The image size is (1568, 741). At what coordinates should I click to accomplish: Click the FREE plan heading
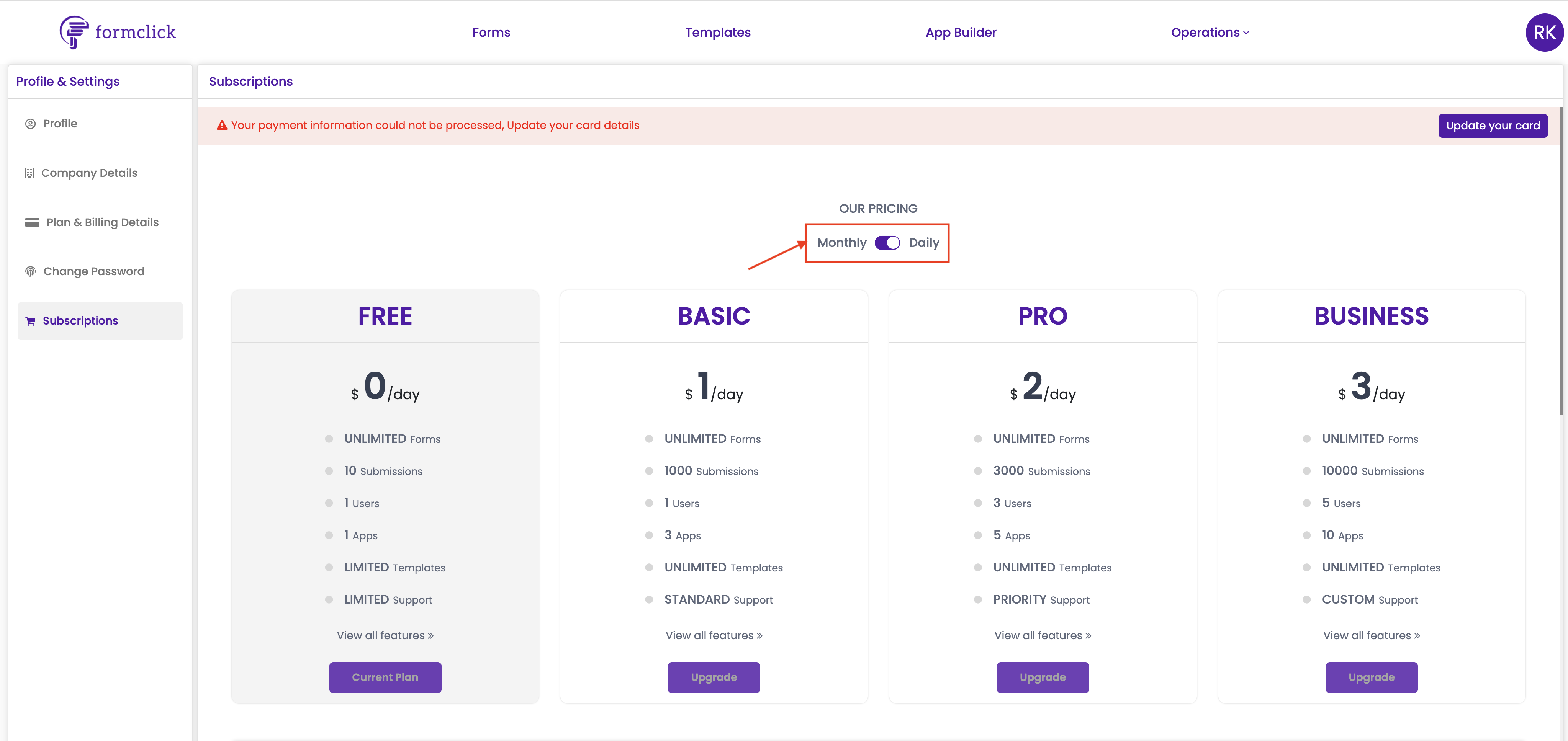(x=385, y=317)
